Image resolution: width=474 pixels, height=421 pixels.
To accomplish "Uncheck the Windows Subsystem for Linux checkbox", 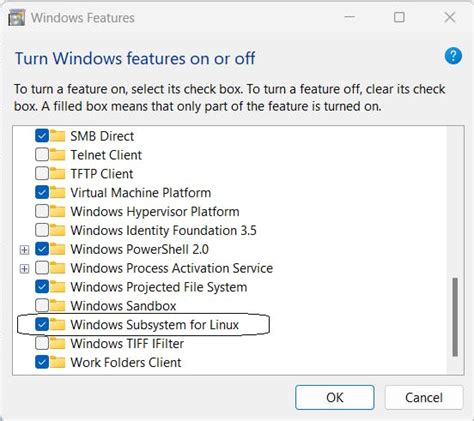I will tap(42, 324).
